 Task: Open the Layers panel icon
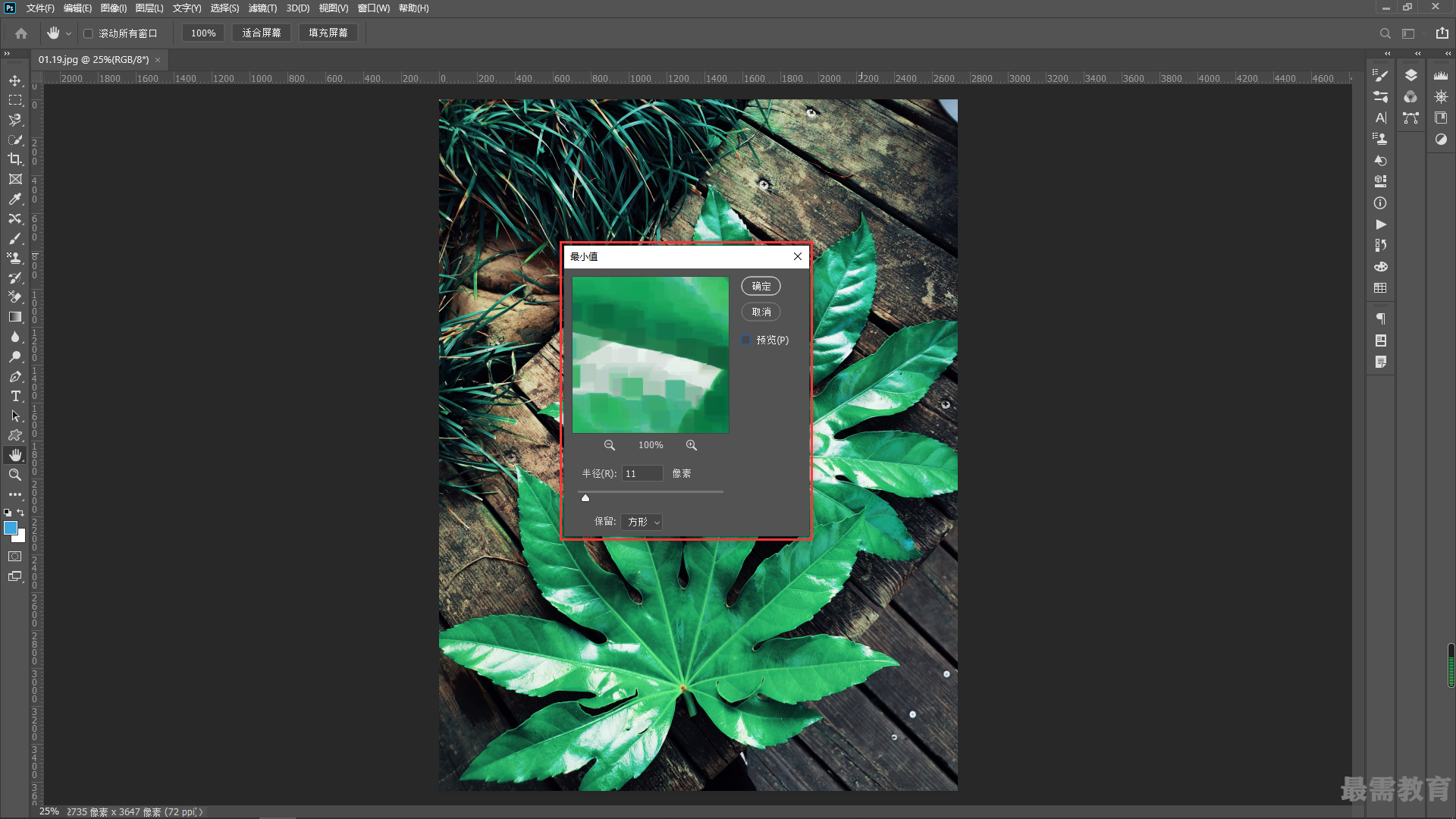click(1410, 75)
